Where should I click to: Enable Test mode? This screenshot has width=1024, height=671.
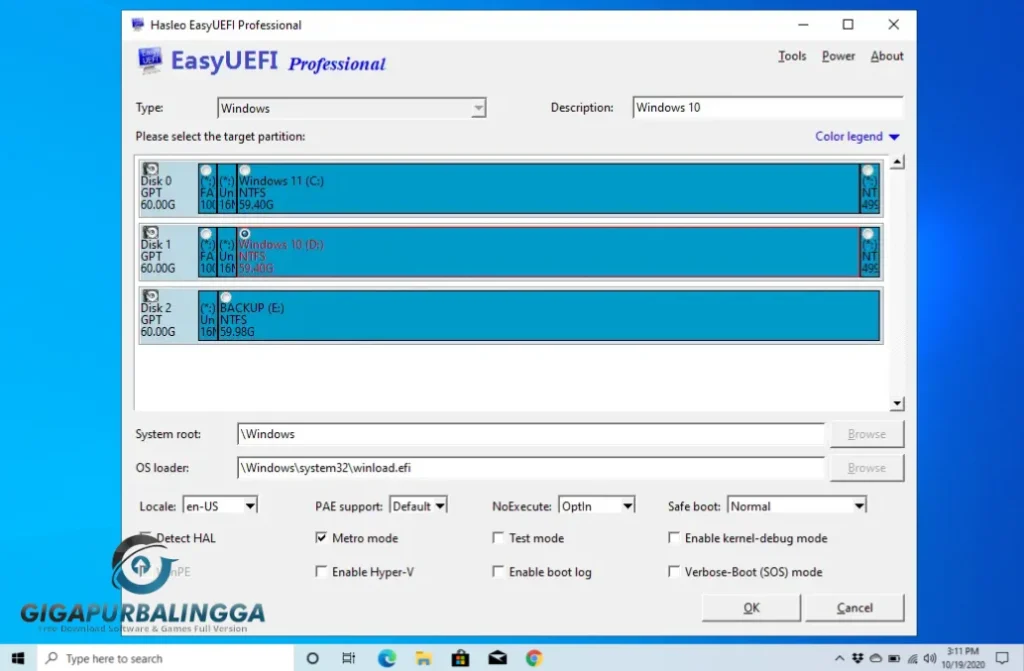[498, 538]
